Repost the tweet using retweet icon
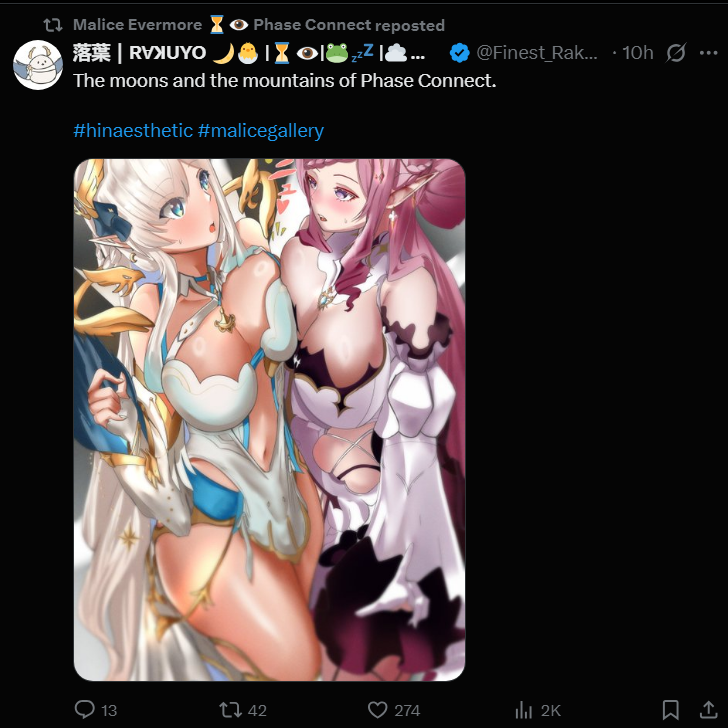Viewport: 728px width, 728px height. pyautogui.click(x=230, y=710)
